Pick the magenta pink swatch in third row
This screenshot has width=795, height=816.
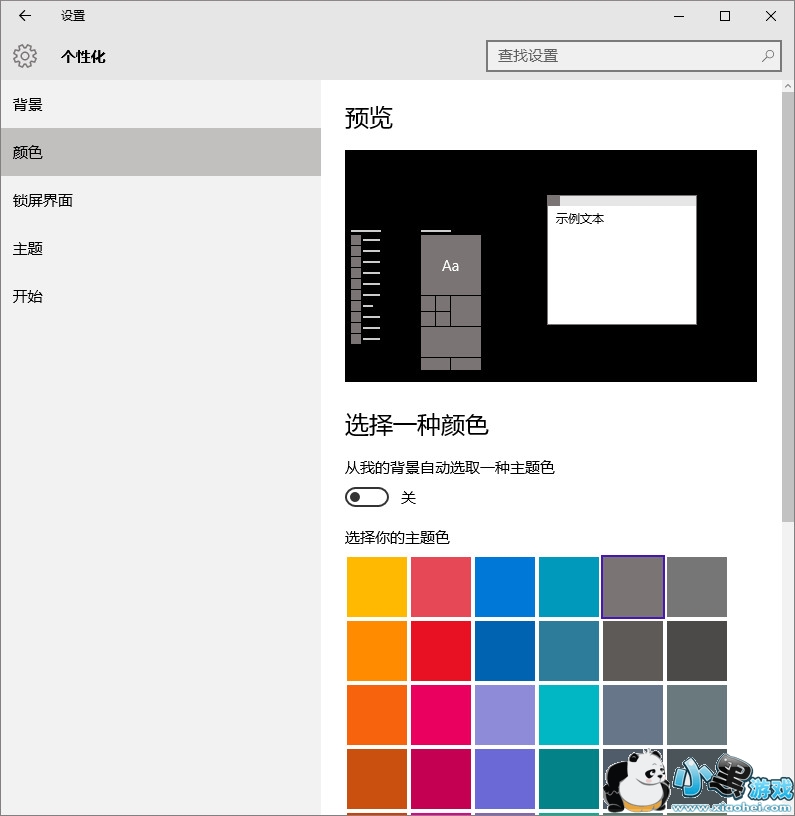(441, 715)
